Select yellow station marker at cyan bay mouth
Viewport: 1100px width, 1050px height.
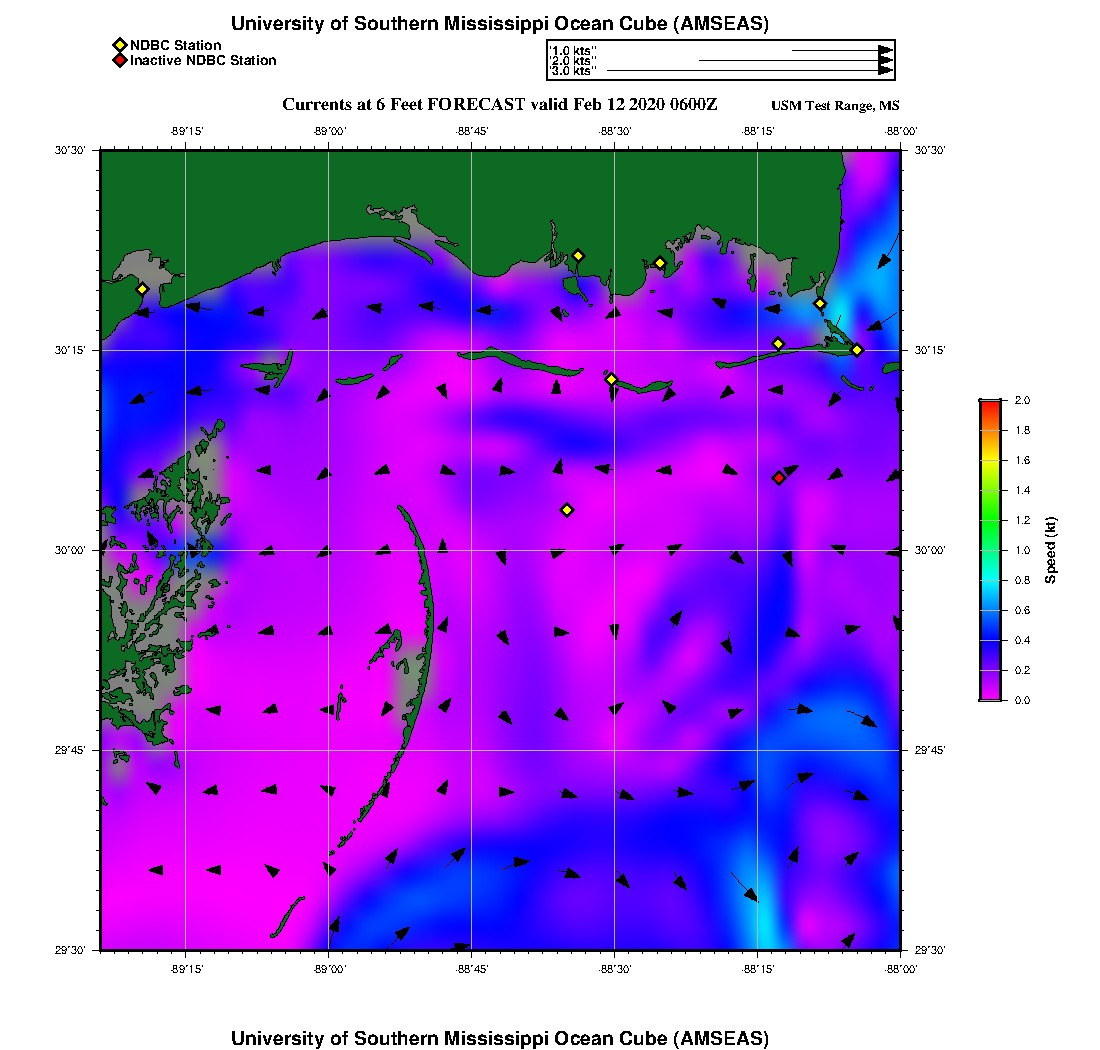point(819,304)
